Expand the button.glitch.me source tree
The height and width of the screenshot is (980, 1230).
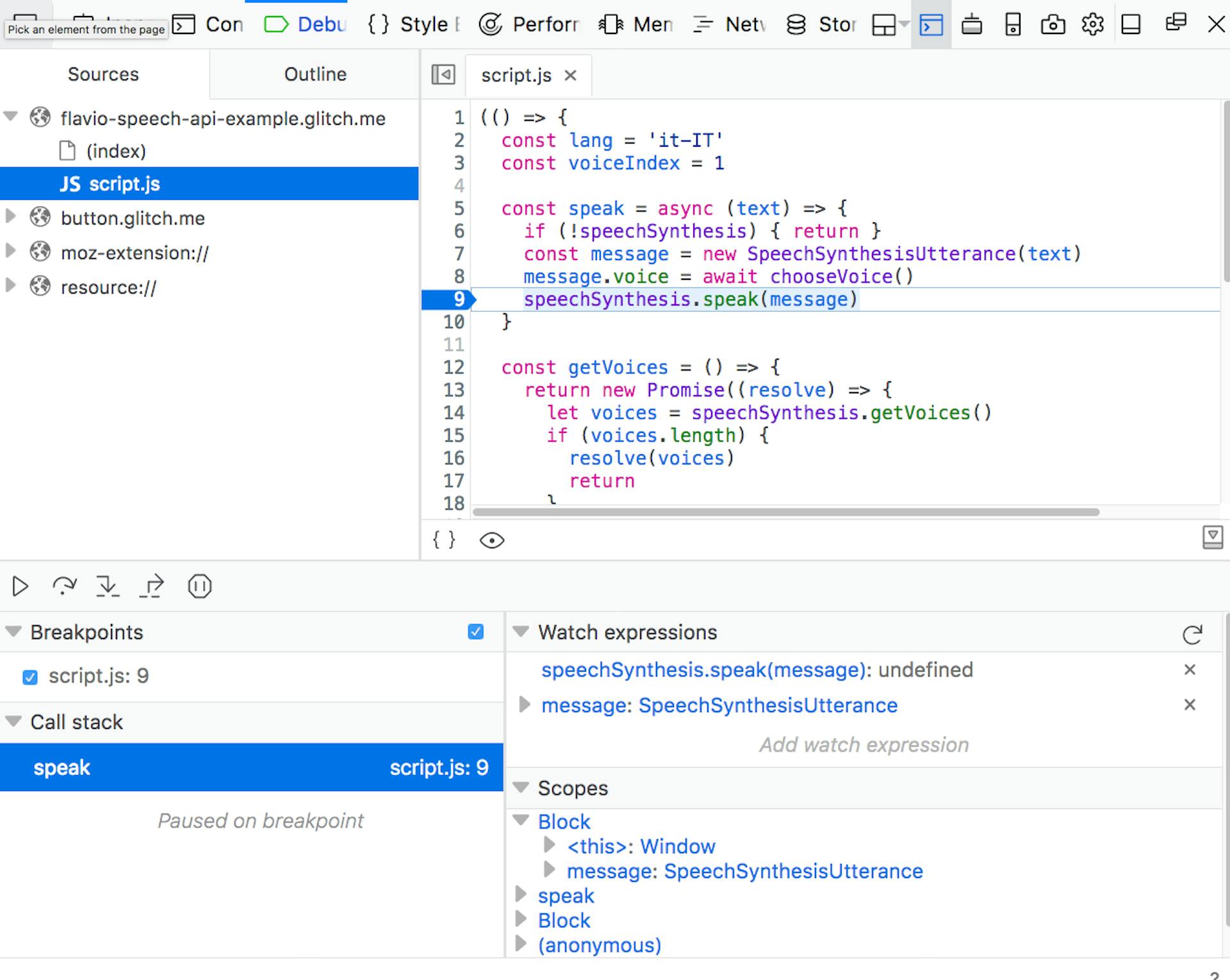[9, 218]
